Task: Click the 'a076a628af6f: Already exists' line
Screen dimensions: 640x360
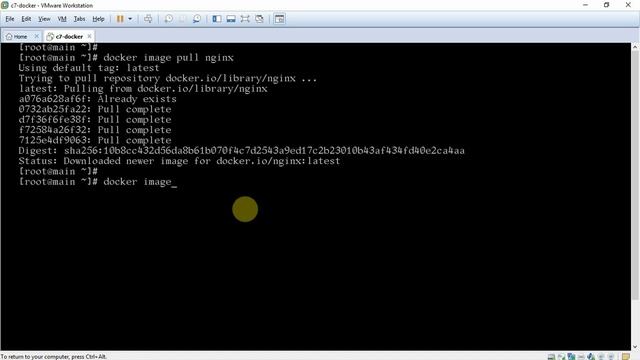Action: 98,99
